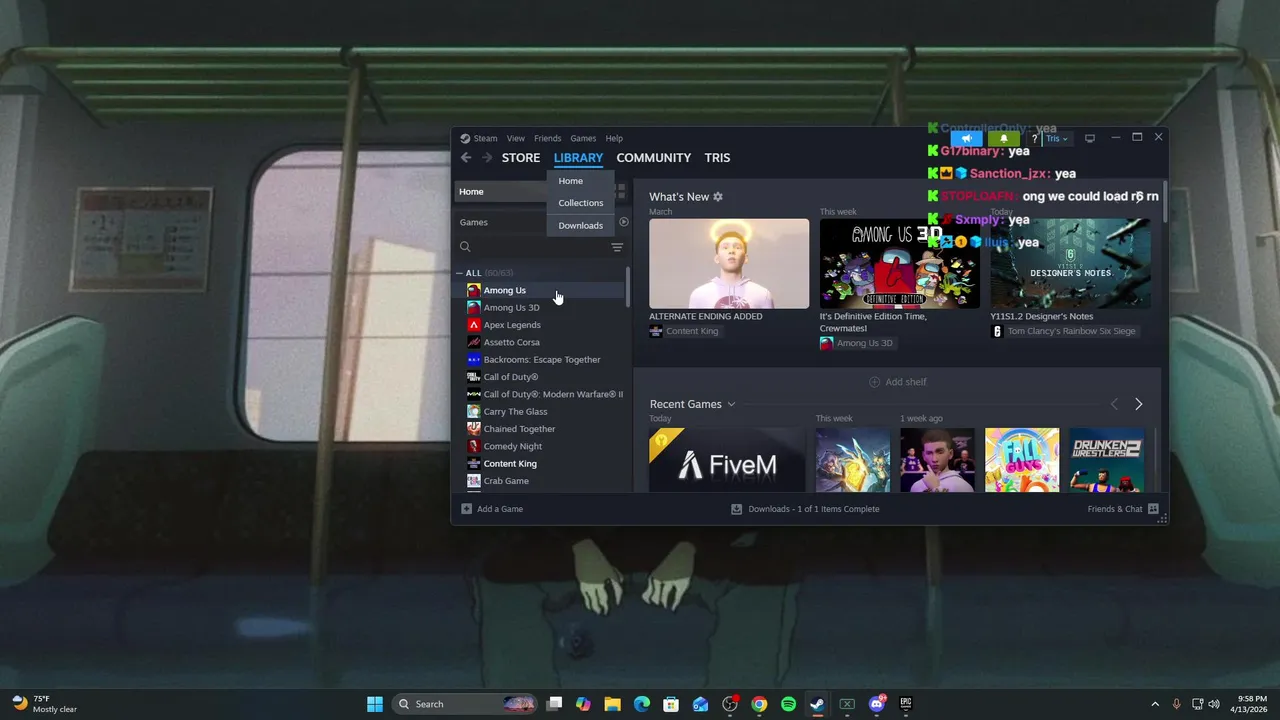Click the Downloads status icon
This screenshot has width=1280, height=720.
(737, 509)
